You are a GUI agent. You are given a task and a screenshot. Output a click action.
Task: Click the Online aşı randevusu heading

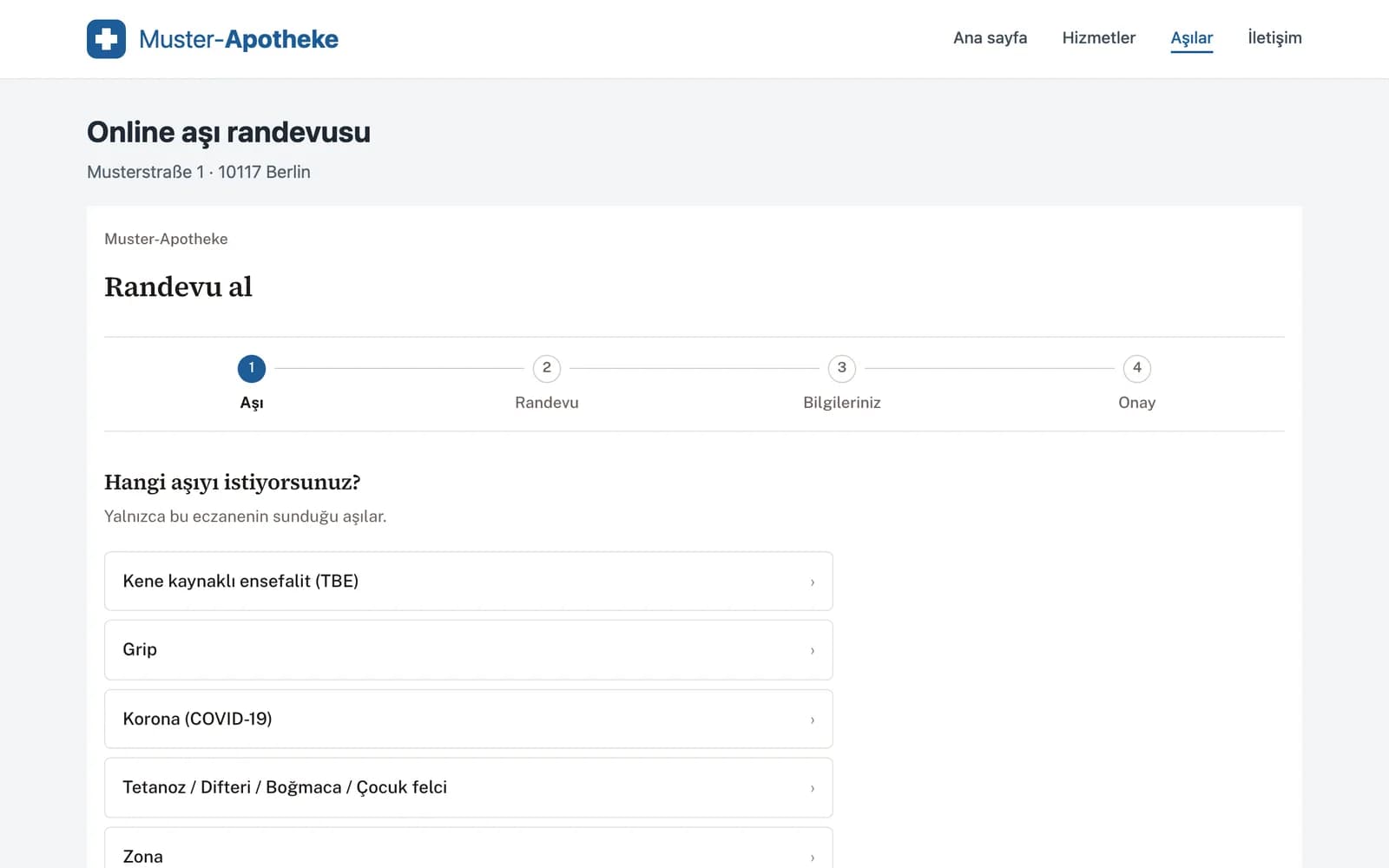(x=228, y=132)
